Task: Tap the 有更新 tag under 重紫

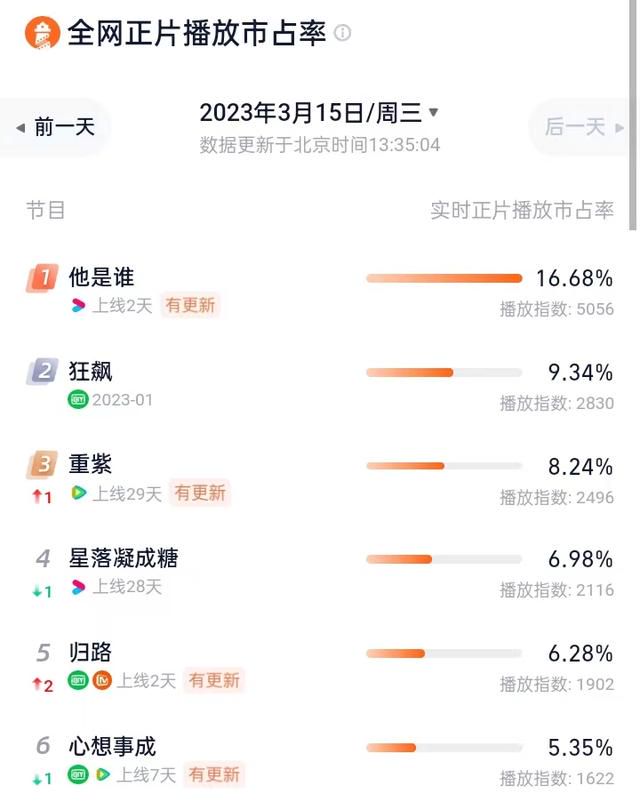Action: [200, 493]
